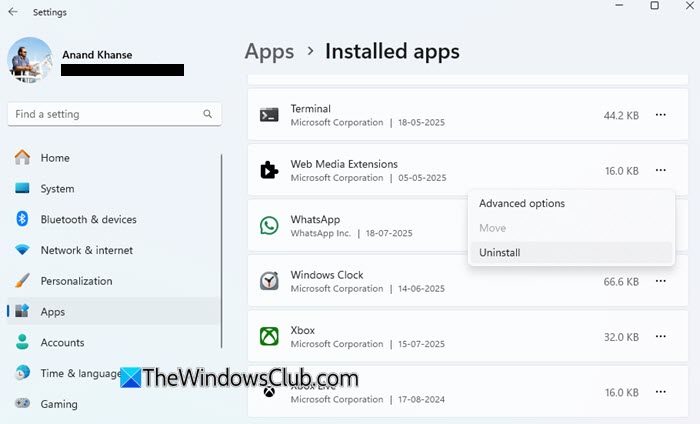Open Accounts settings
The image size is (700, 424).
(x=113, y=342)
